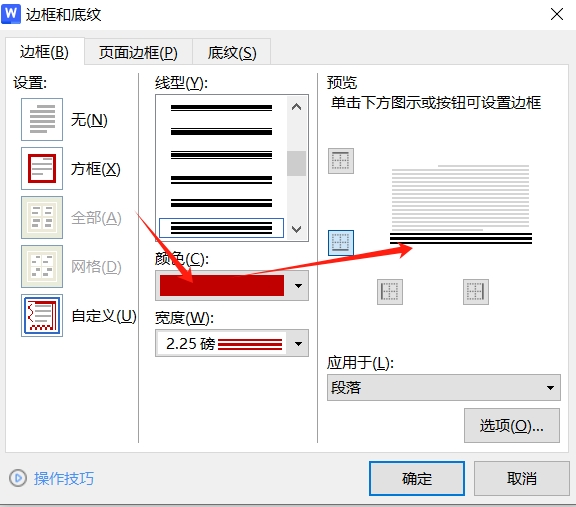
Task: Switch to the 底纹(S) tab
Action: point(232,53)
